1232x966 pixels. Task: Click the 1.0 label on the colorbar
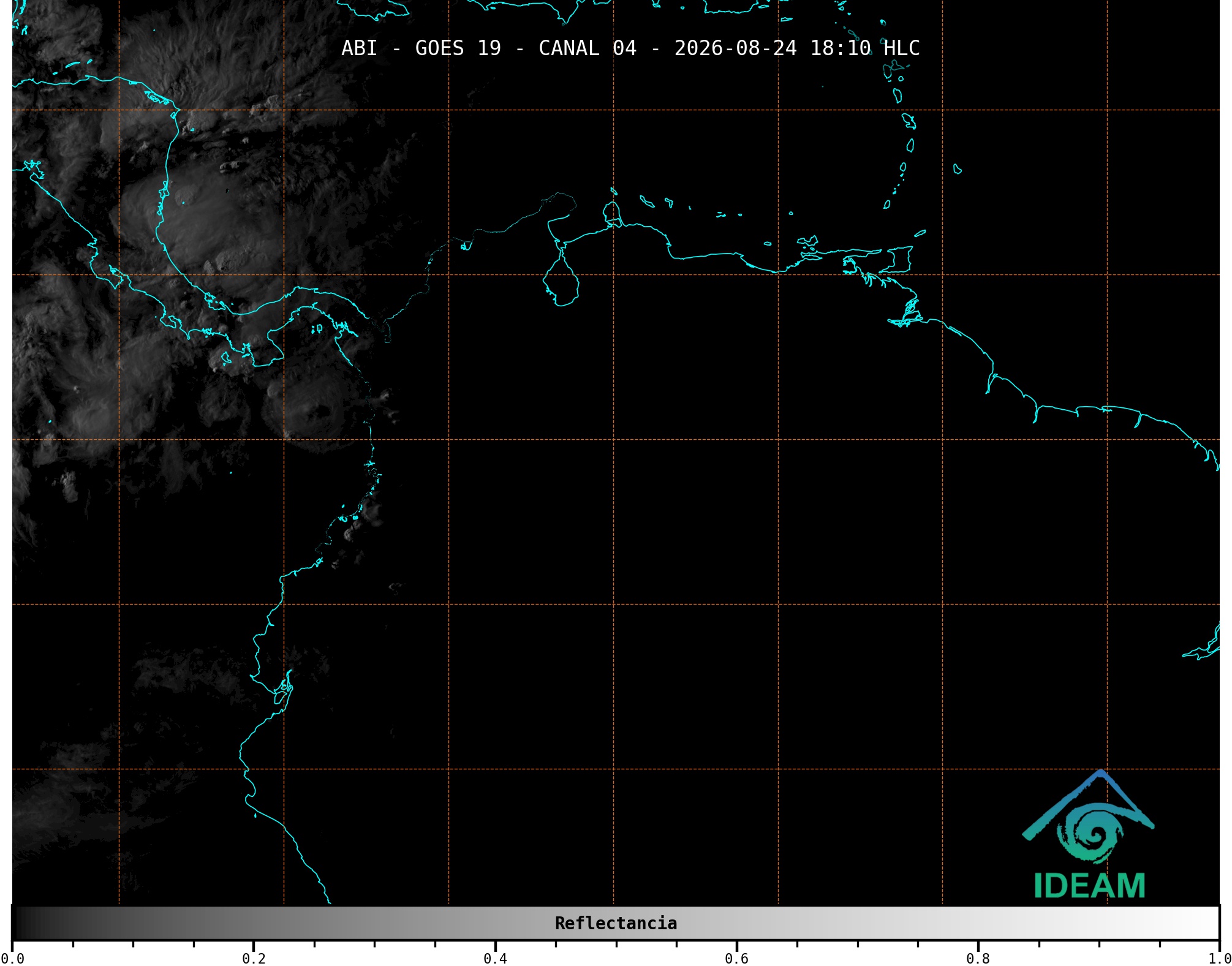1220,959
